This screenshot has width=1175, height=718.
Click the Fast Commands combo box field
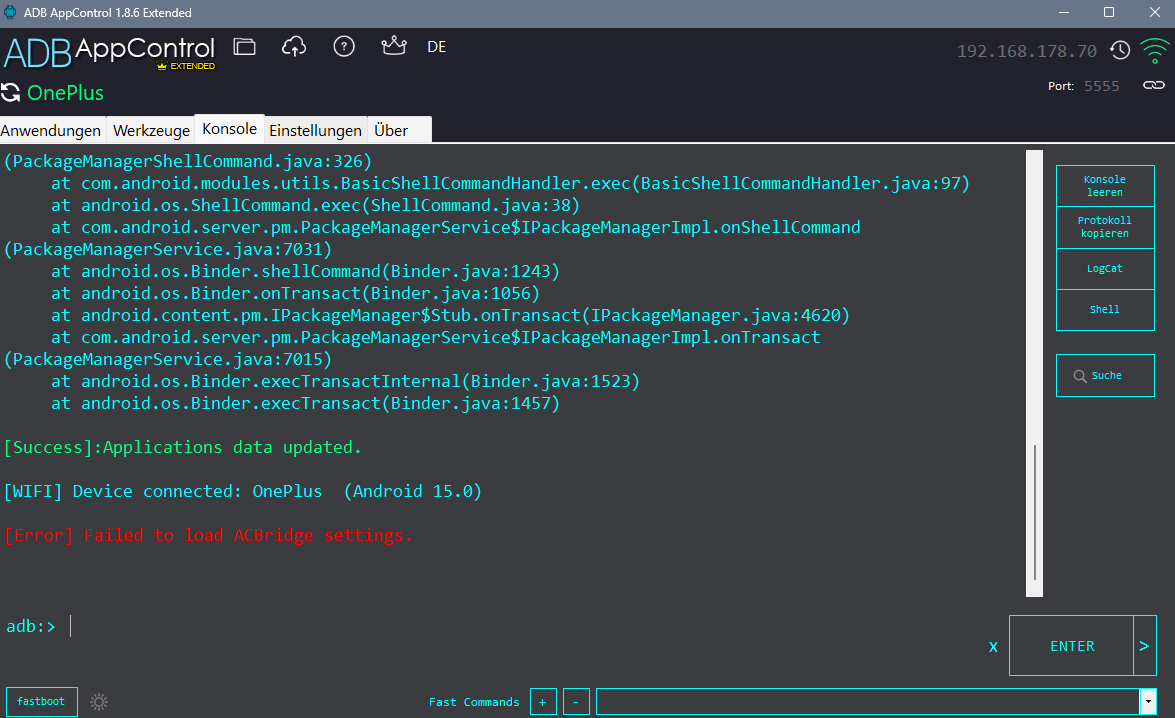click(x=868, y=702)
